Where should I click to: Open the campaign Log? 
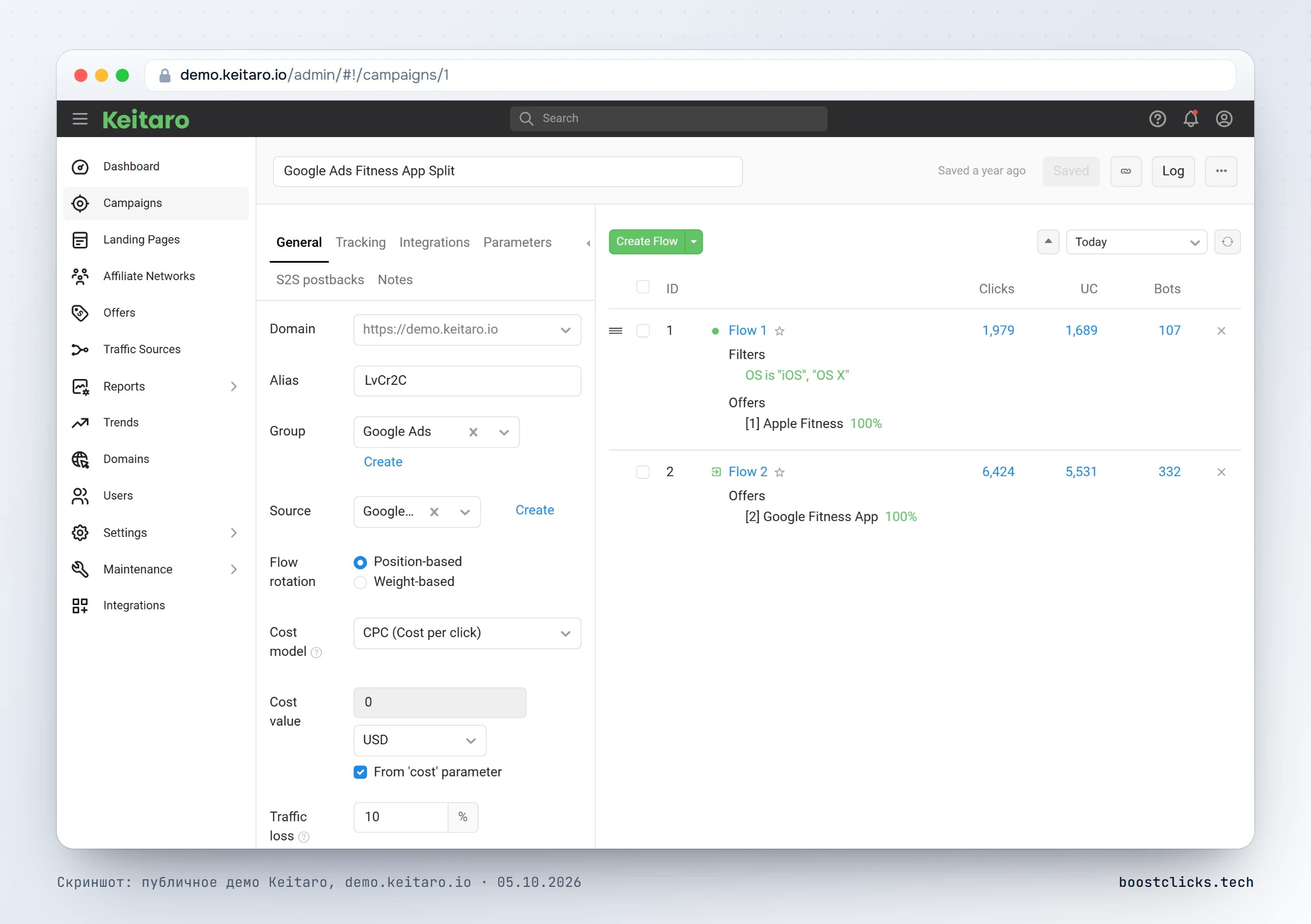[x=1173, y=171]
